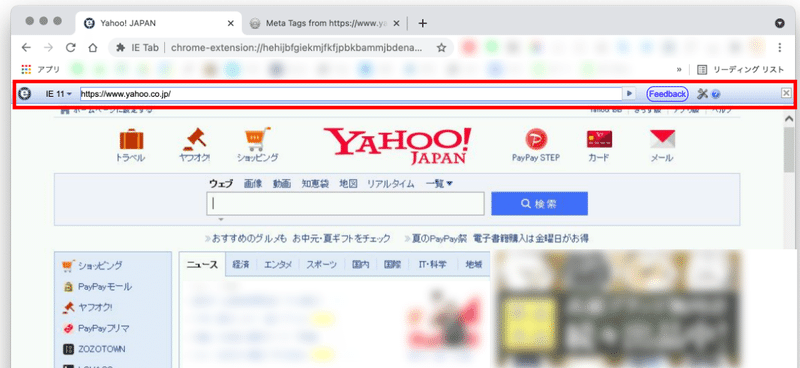Click the Yahoo! JAPAN logo
Screen dimensions: 800x368
pyautogui.click(x=398, y=145)
